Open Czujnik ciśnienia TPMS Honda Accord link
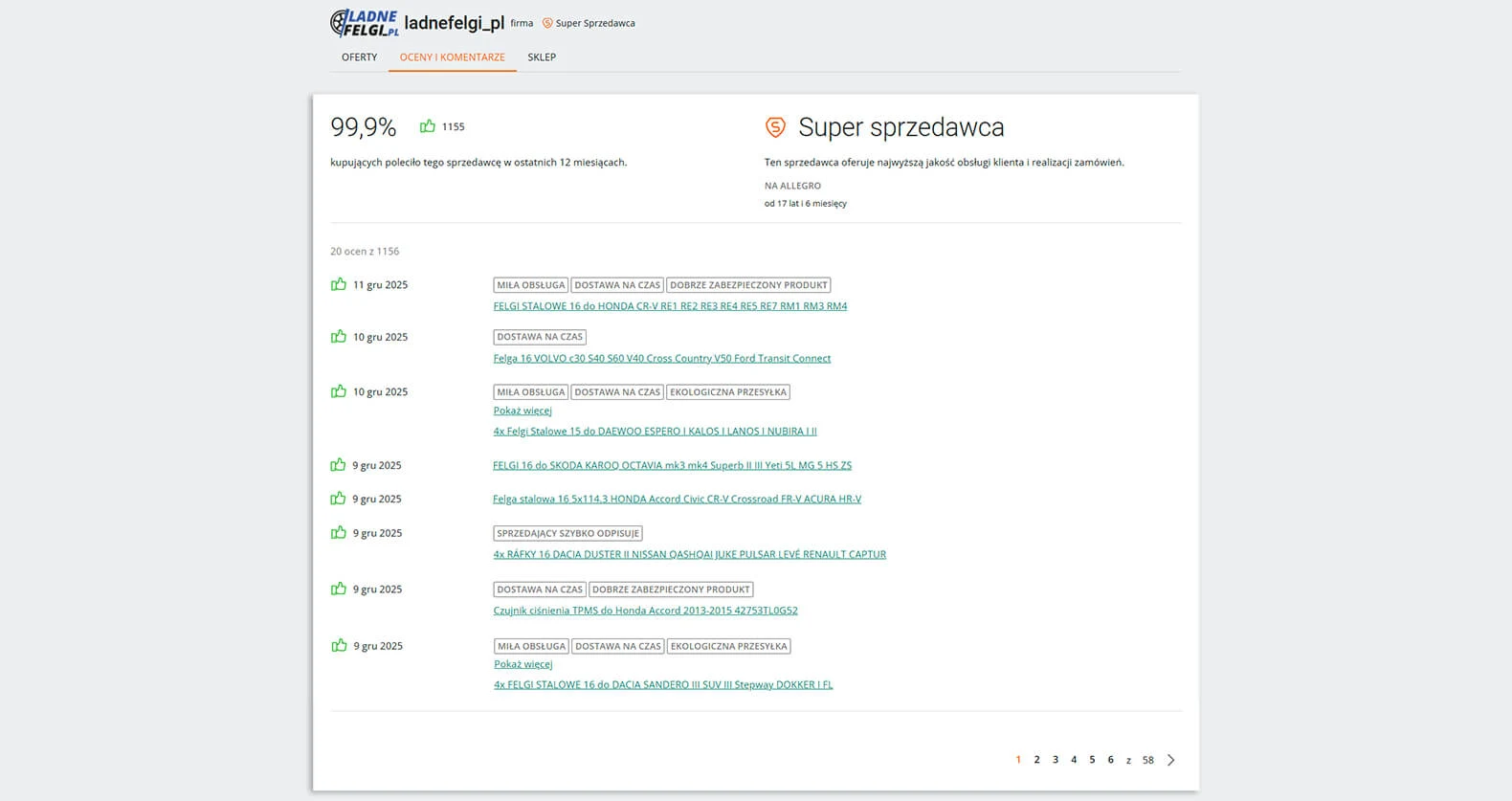This screenshot has width=1512, height=801. pyautogui.click(x=645, y=611)
